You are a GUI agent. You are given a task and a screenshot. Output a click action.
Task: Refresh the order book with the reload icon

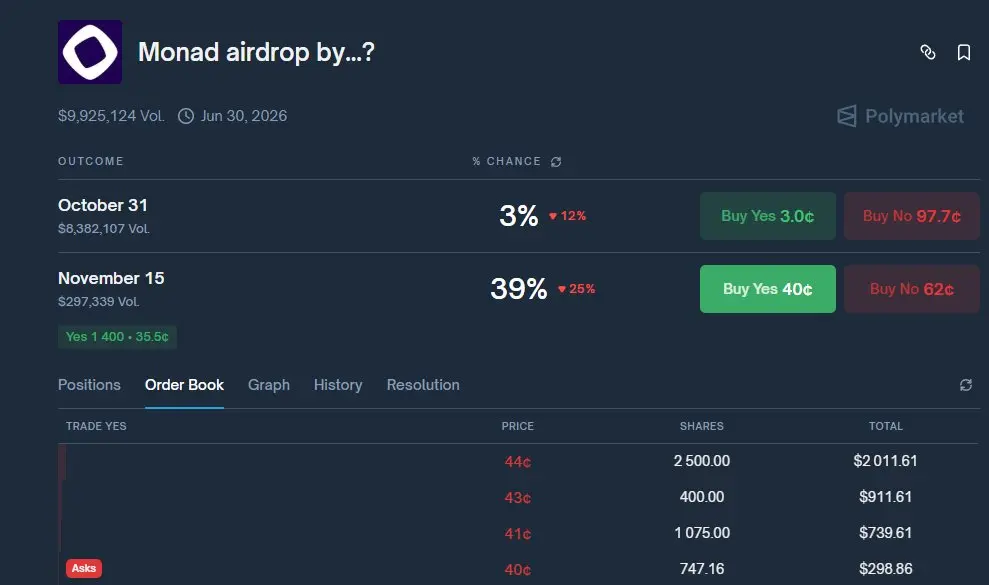tap(966, 385)
